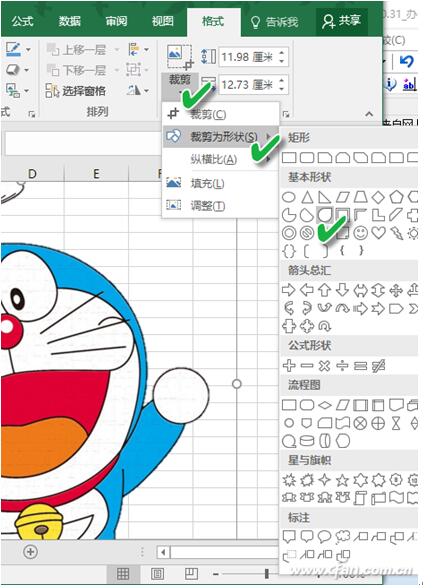
Task: Choose the rounded rectangle in 矩形
Action: coord(307,158)
